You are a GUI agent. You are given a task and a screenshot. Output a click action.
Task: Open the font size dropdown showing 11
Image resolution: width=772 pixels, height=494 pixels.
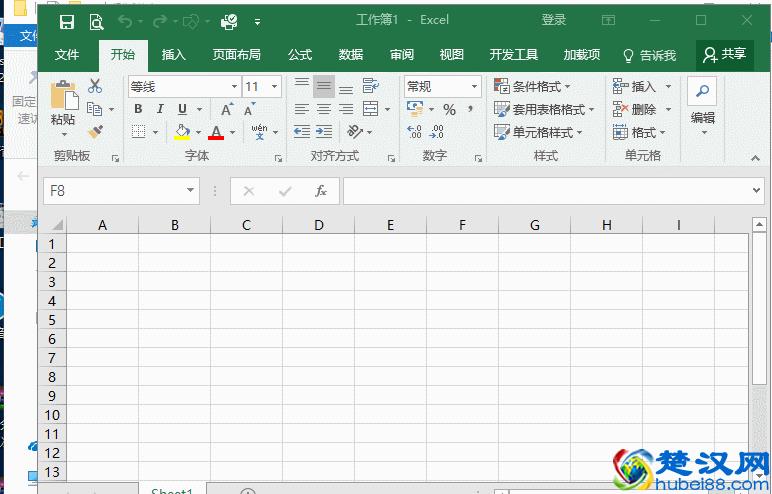pos(275,87)
